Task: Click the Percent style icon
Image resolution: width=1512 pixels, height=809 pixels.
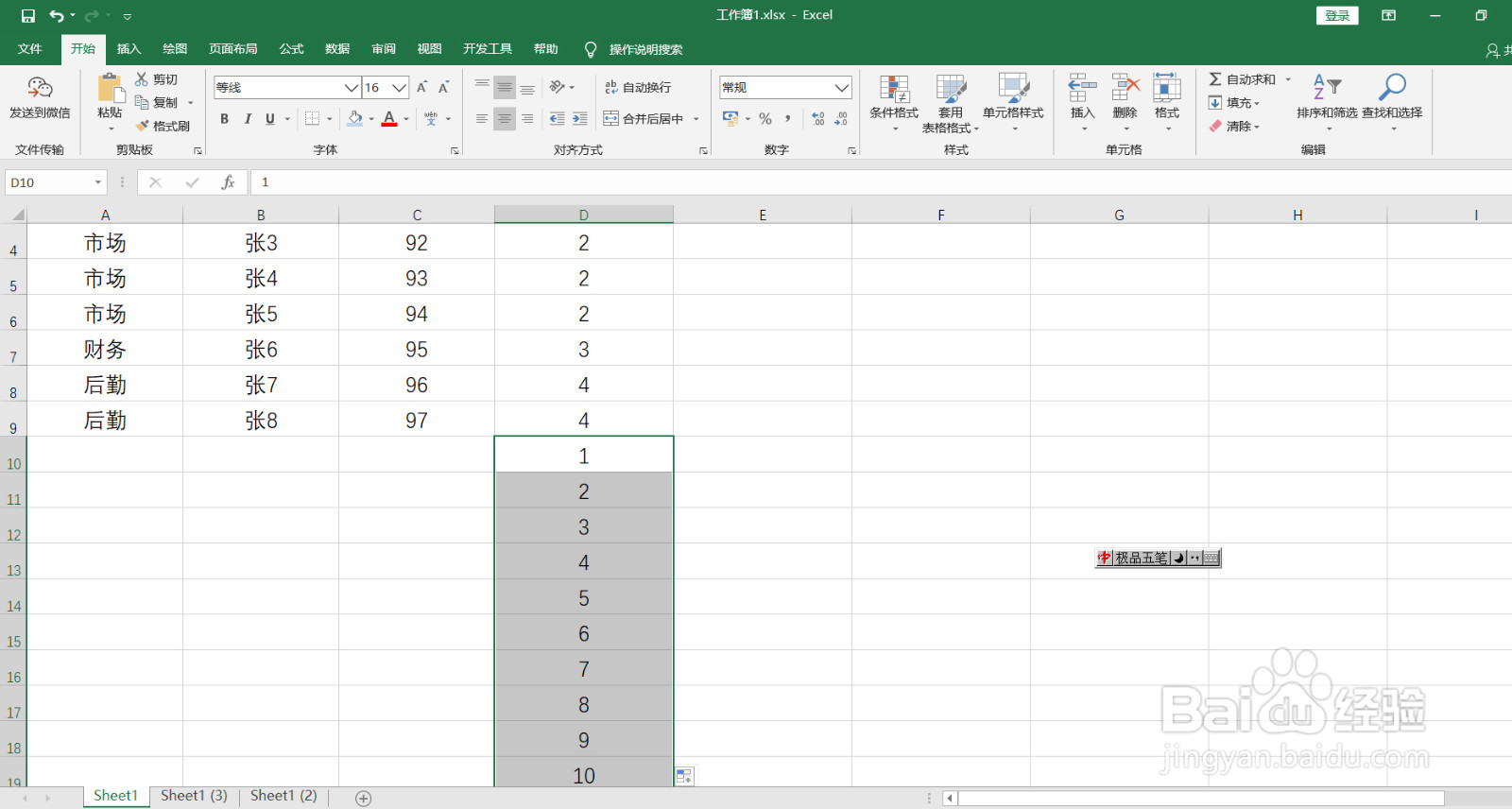Action: [x=765, y=118]
